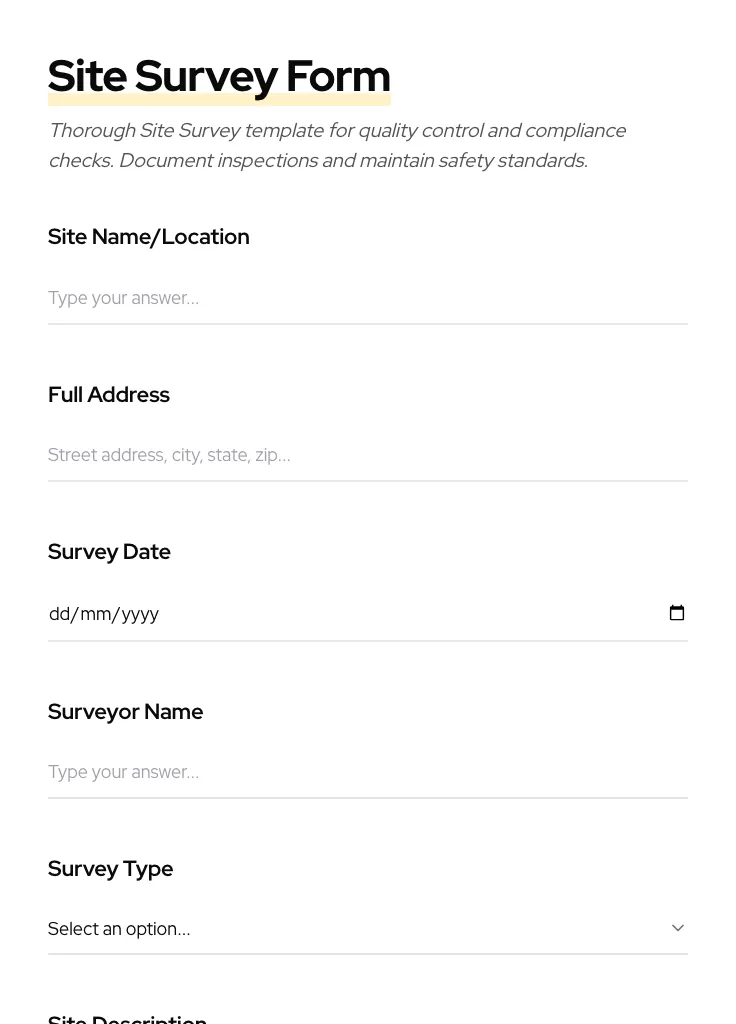This screenshot has width=736, height=1024.
Task: Click the Site Description heading
Action: (127, 1016)
